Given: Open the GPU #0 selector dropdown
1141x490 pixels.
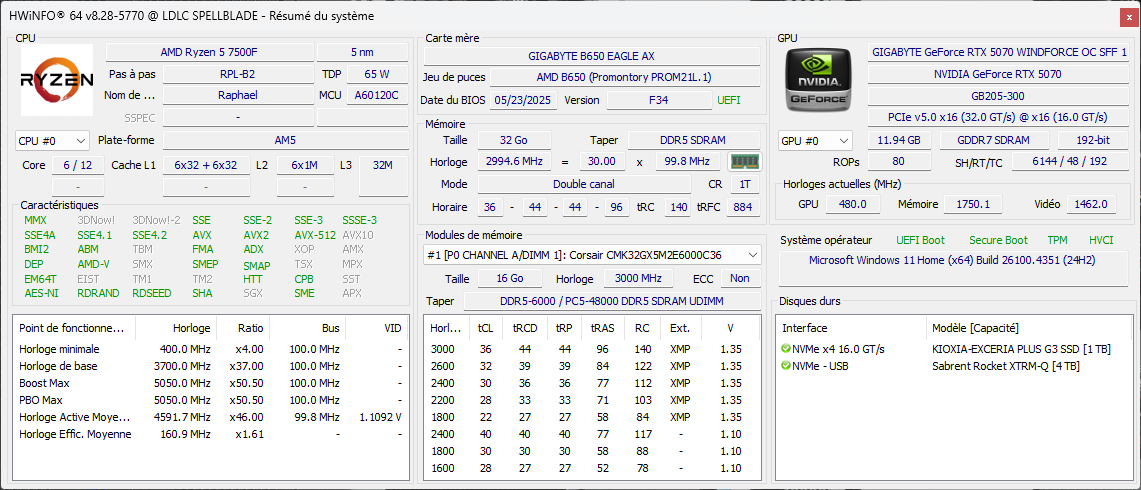Looking at the screenshot, I should pyautogui.click(x=816, y=141).
